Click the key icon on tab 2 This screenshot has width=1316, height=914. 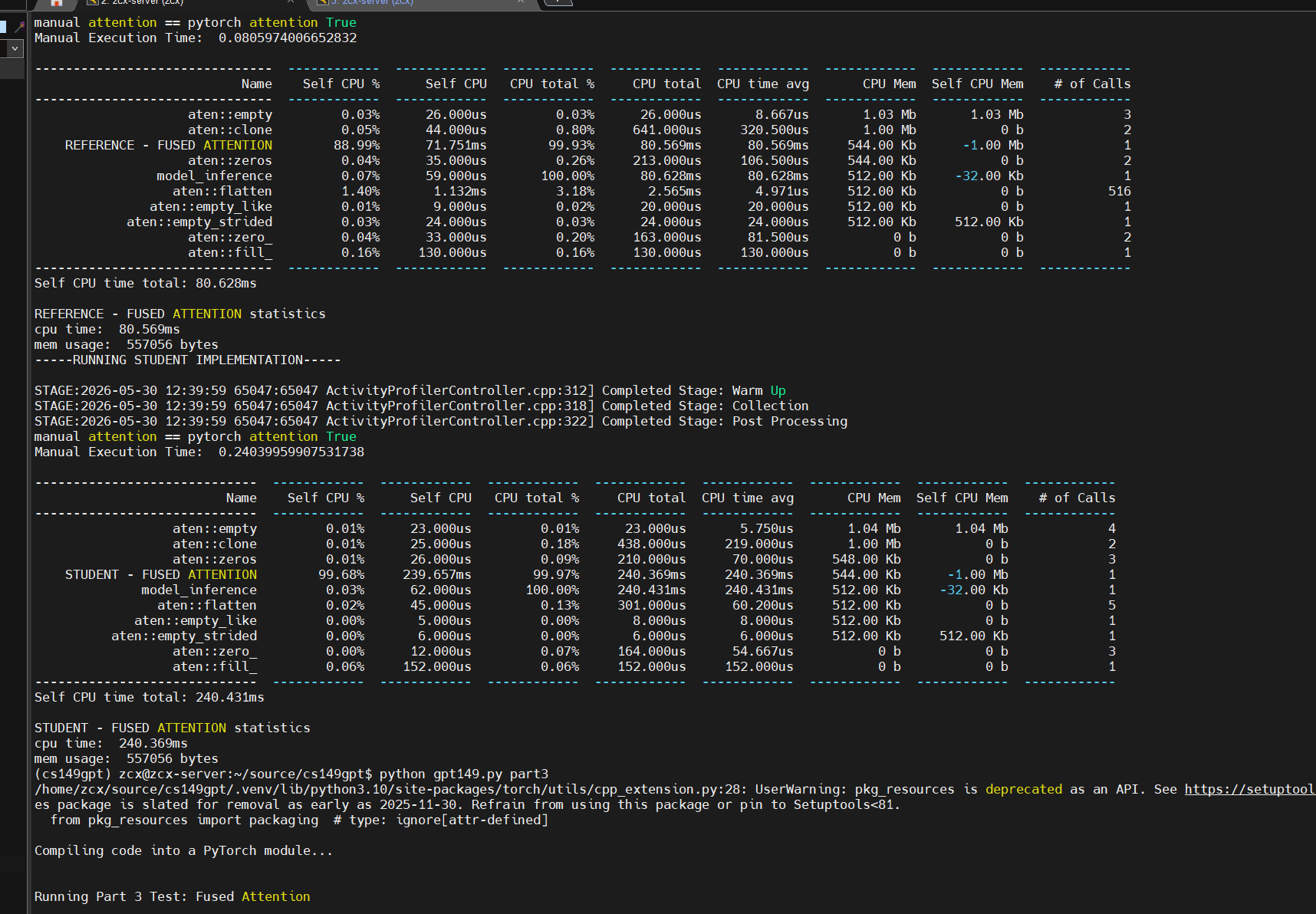point(92,2)
